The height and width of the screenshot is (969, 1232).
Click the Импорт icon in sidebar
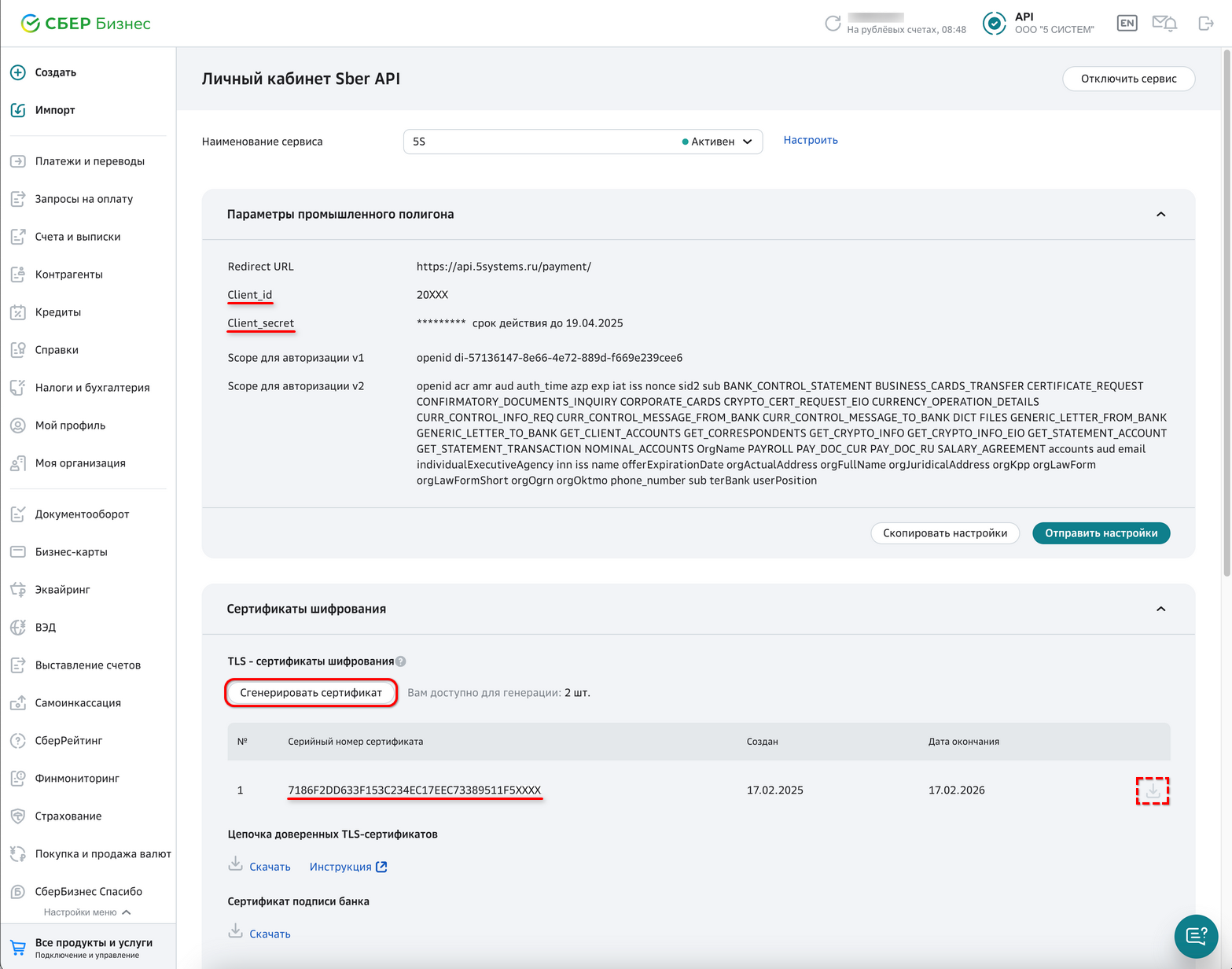tap(18, 110)
